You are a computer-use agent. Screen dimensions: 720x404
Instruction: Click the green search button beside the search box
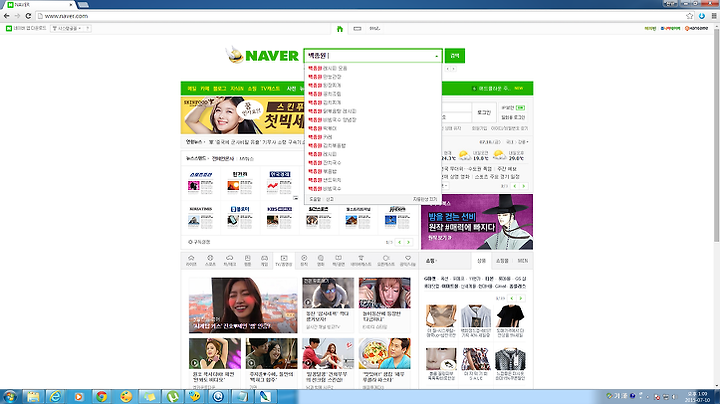pyautogui.click(x=455, y=56)
